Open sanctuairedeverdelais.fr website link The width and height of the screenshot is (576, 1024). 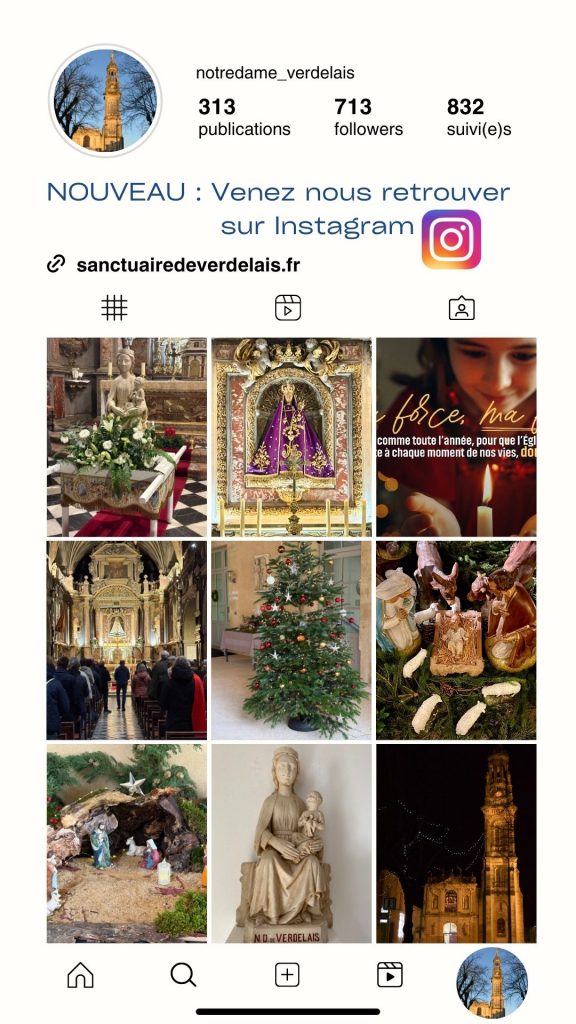[188, 264]
